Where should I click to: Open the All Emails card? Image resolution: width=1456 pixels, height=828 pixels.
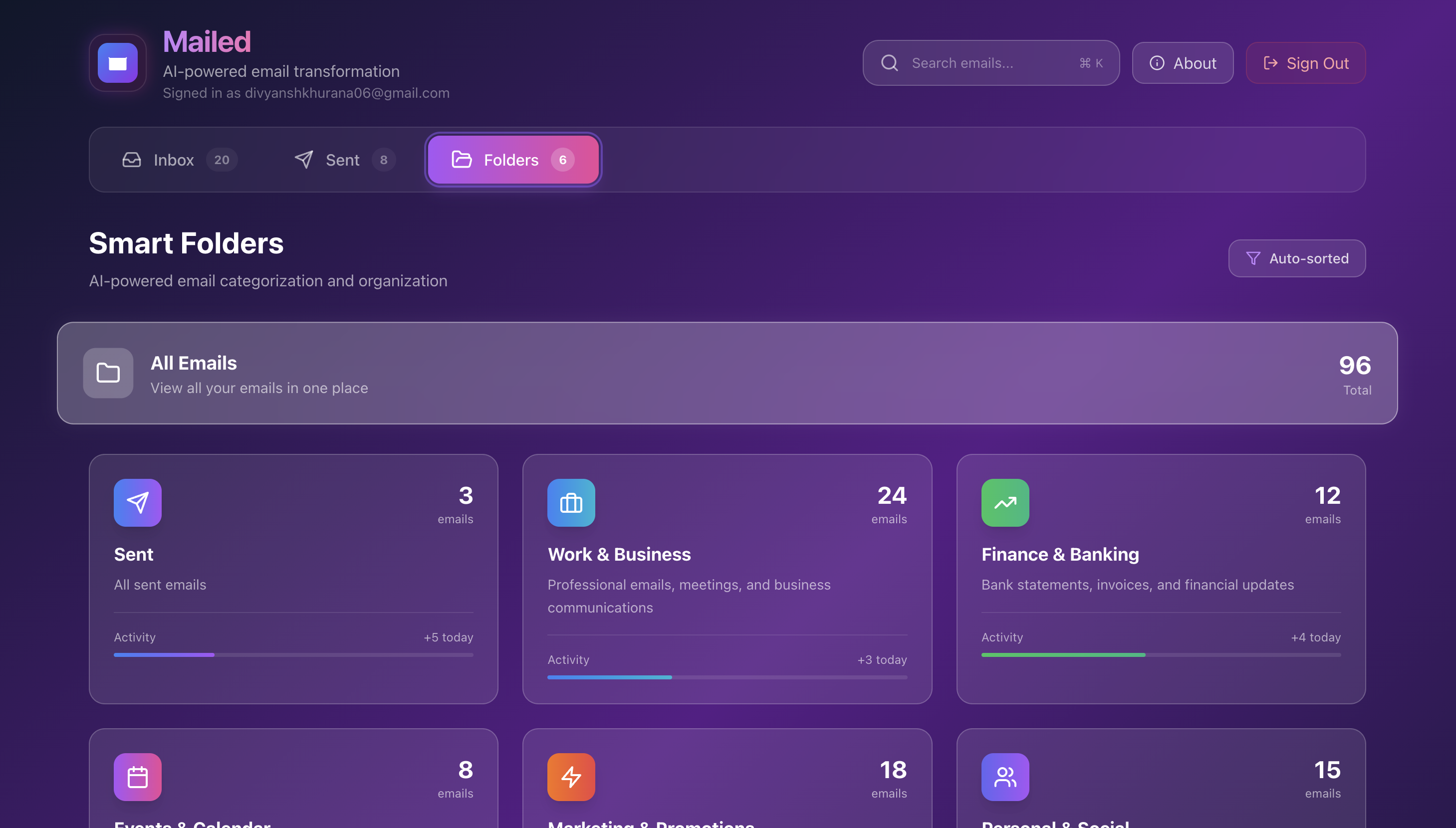point(727,373)
